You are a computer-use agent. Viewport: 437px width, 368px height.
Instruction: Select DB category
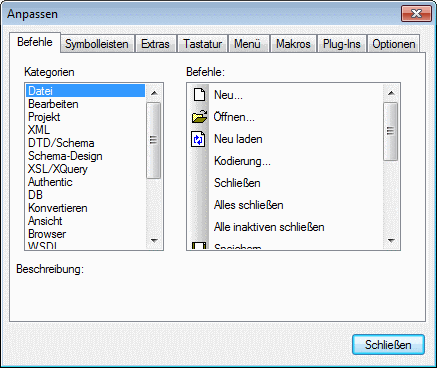[85, 195]
